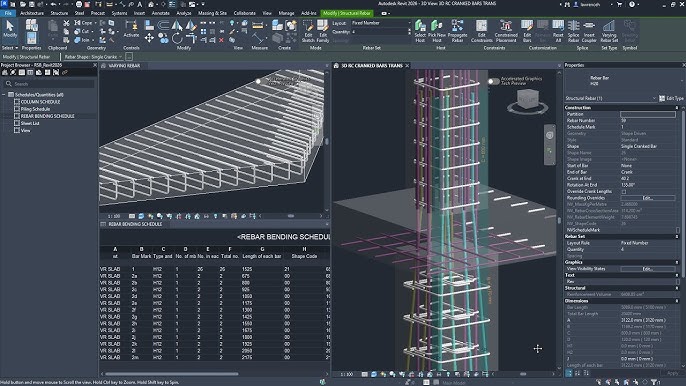686x386 pixels.
Task: Open the Structure ribbon tab
Action: 59,13
